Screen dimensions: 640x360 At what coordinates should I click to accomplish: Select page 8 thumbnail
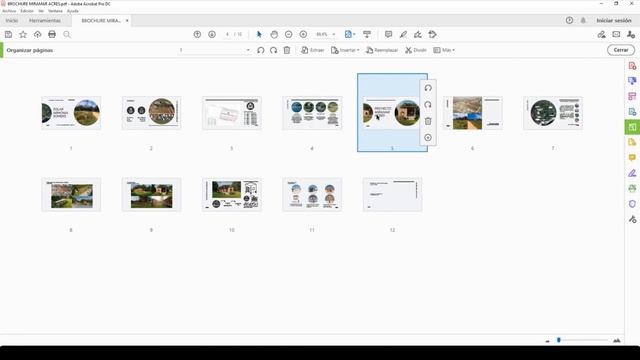71,195
